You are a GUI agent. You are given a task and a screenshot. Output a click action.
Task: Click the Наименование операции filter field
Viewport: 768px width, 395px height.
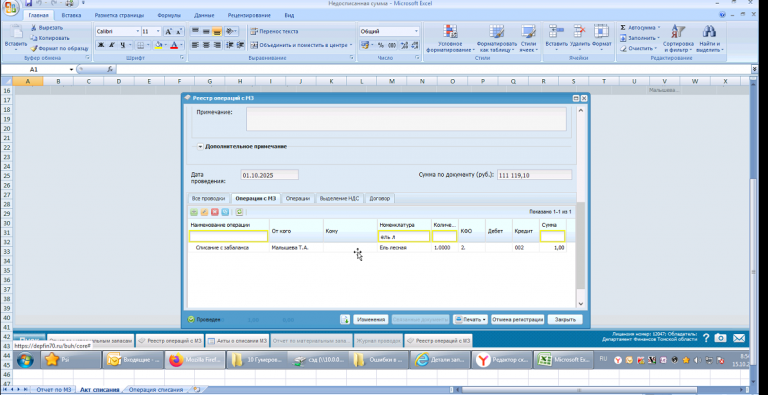click(229, 236)
